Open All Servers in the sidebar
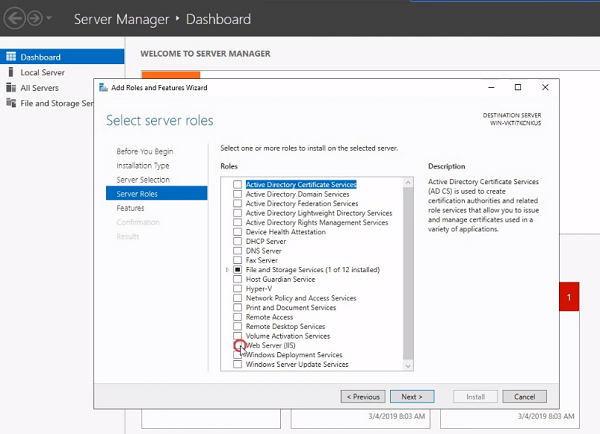 click(39, 88)
